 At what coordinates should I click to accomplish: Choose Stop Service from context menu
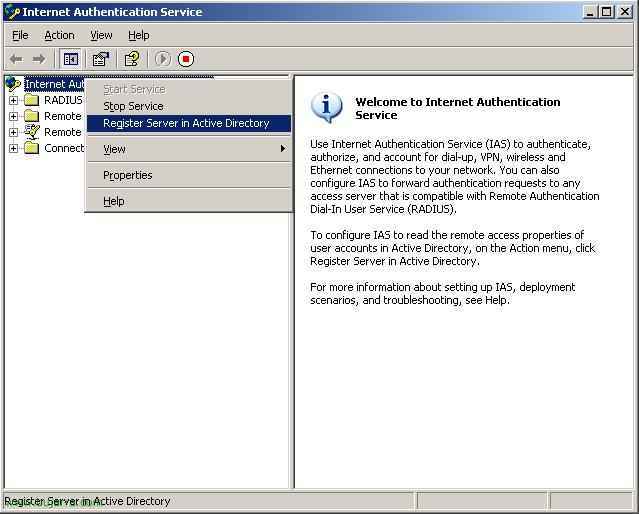click(189, 106)
